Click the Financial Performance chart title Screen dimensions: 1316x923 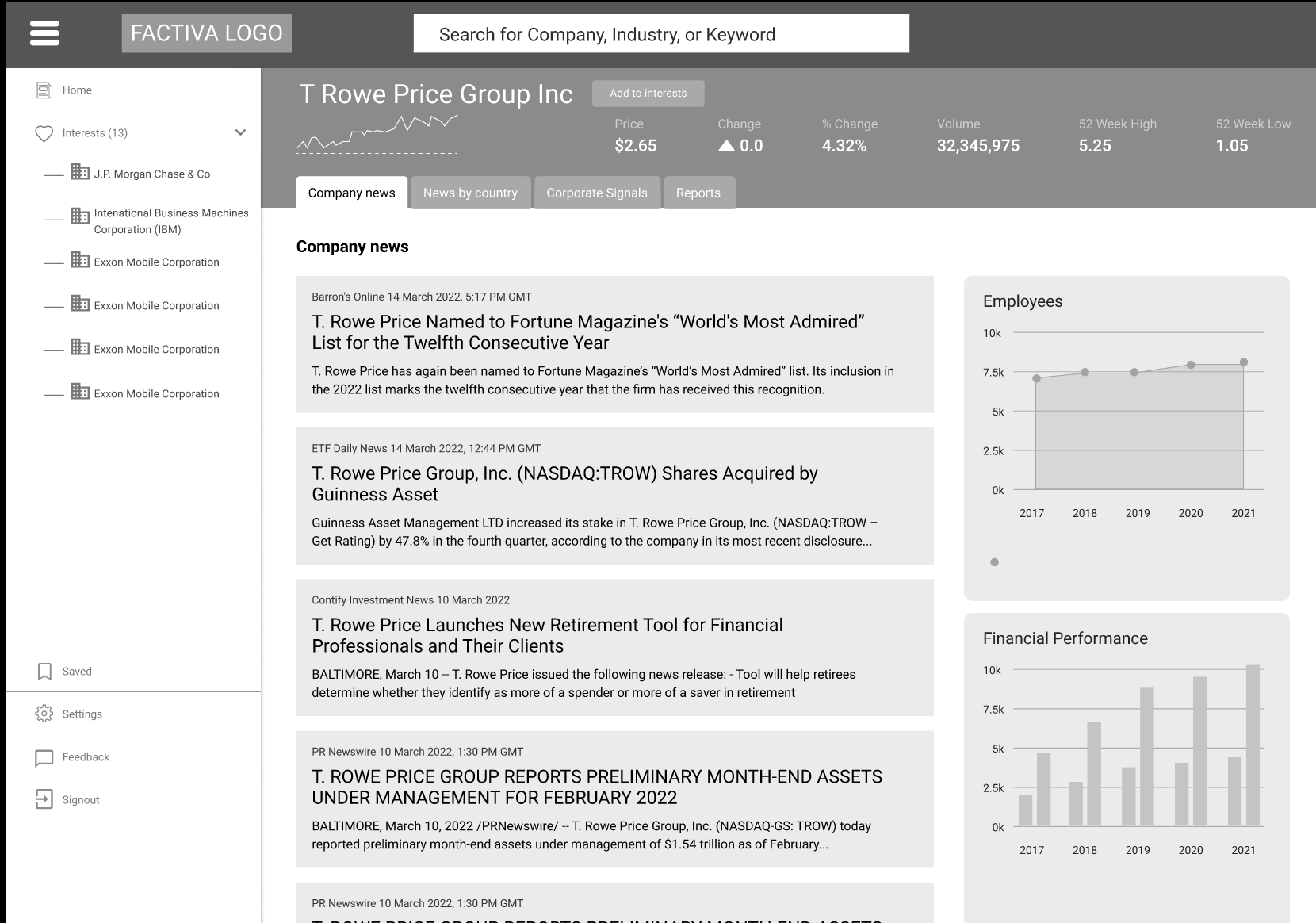click(1065, 638)
